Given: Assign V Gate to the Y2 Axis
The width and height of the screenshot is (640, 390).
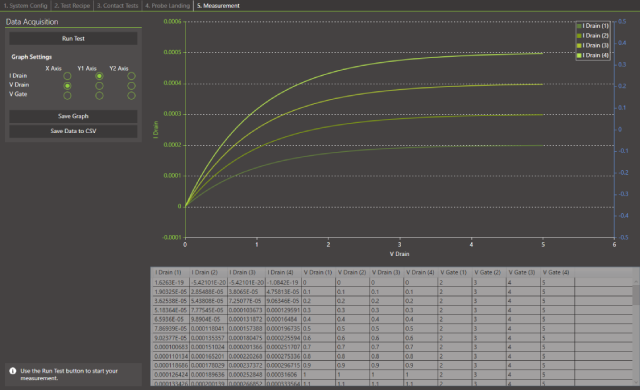Looking at the screenshot, I should click(x=131, y=96).
